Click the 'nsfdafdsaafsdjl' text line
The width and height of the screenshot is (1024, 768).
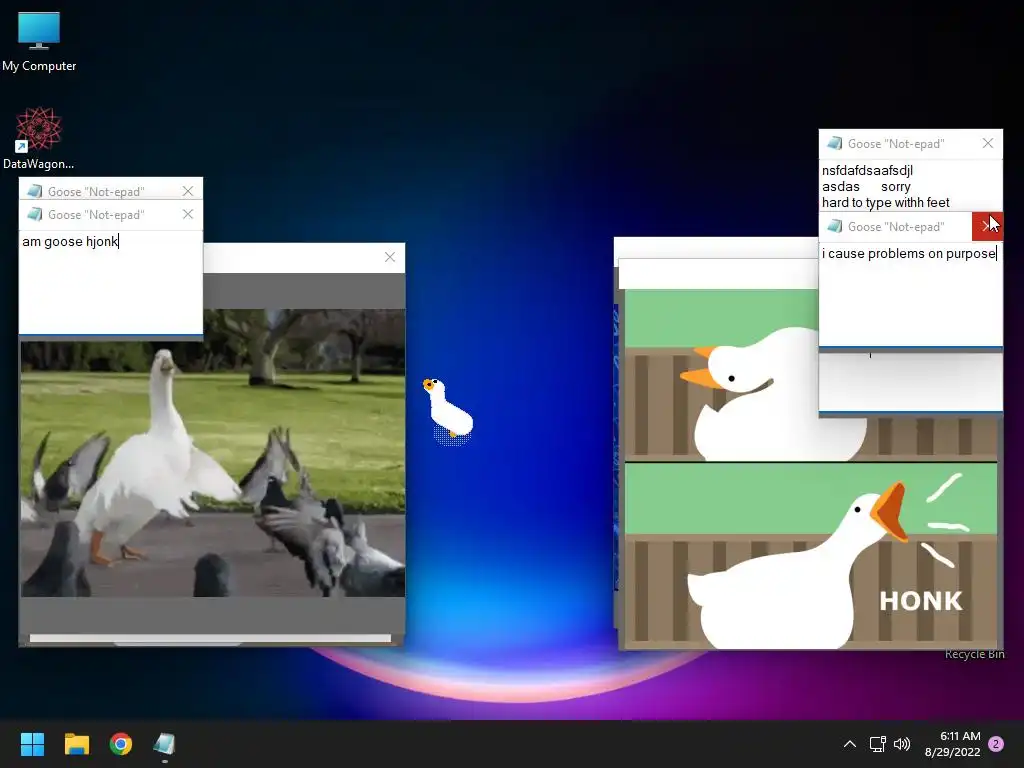867,170
